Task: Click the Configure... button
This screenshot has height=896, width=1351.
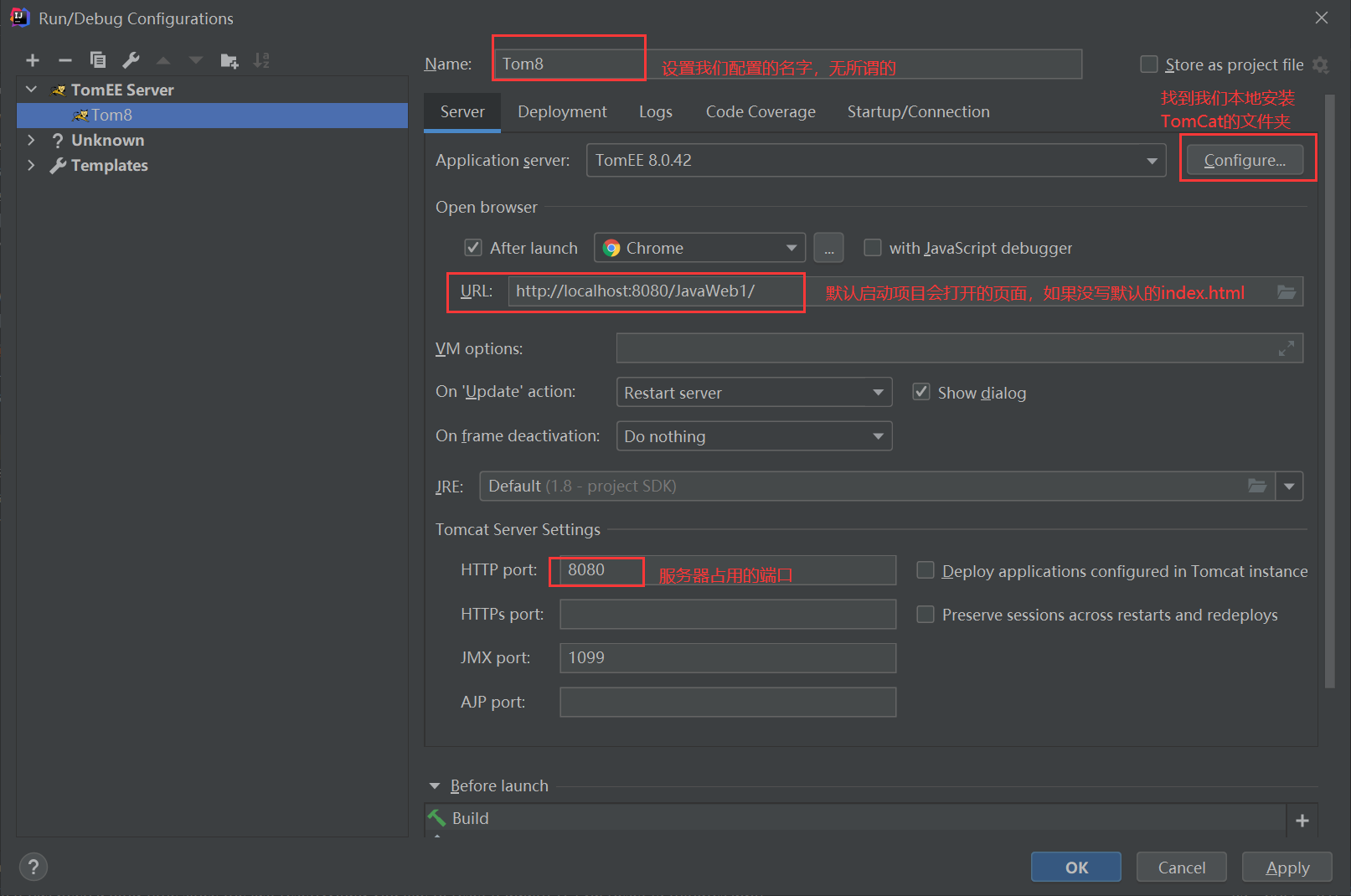Action: point(1245,160)
